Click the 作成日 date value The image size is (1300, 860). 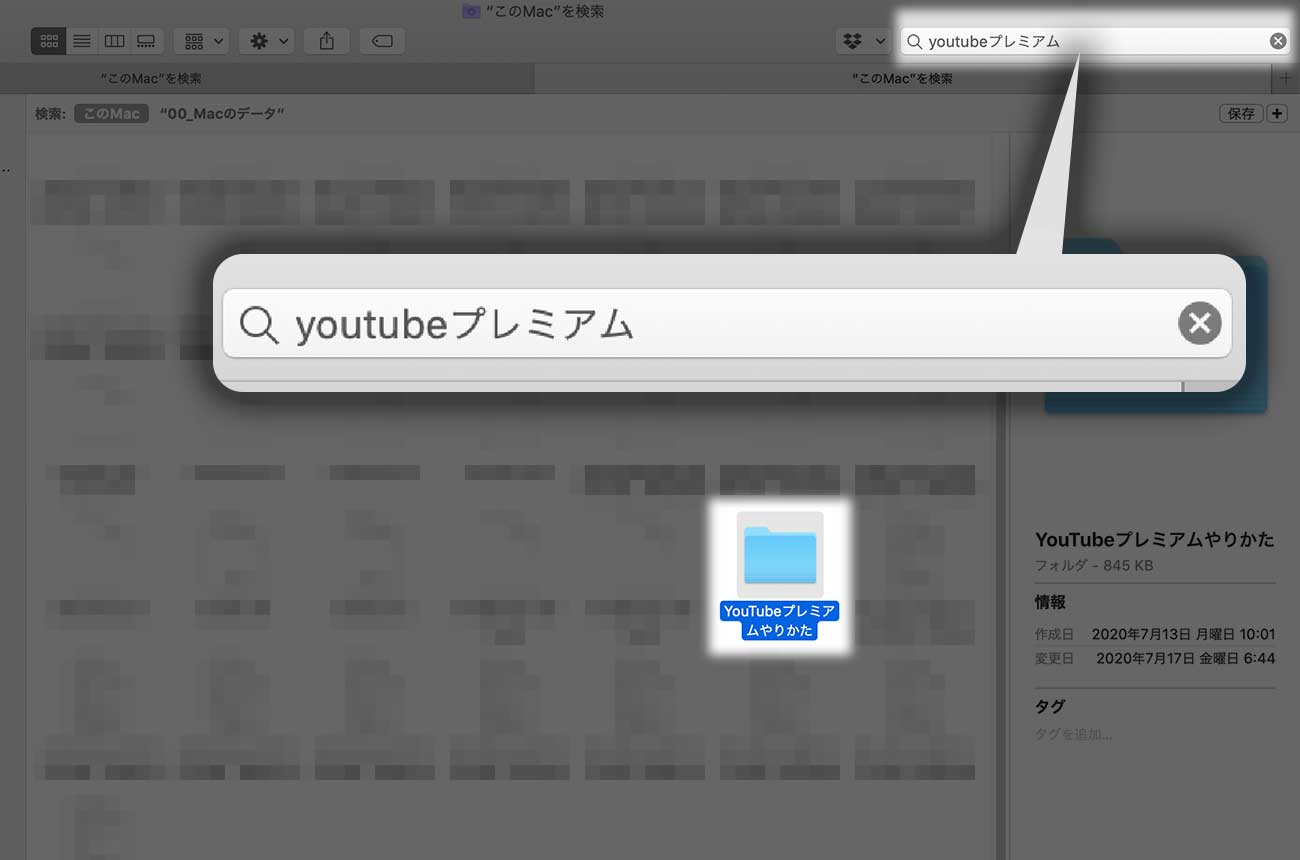tap(1183, 634)
